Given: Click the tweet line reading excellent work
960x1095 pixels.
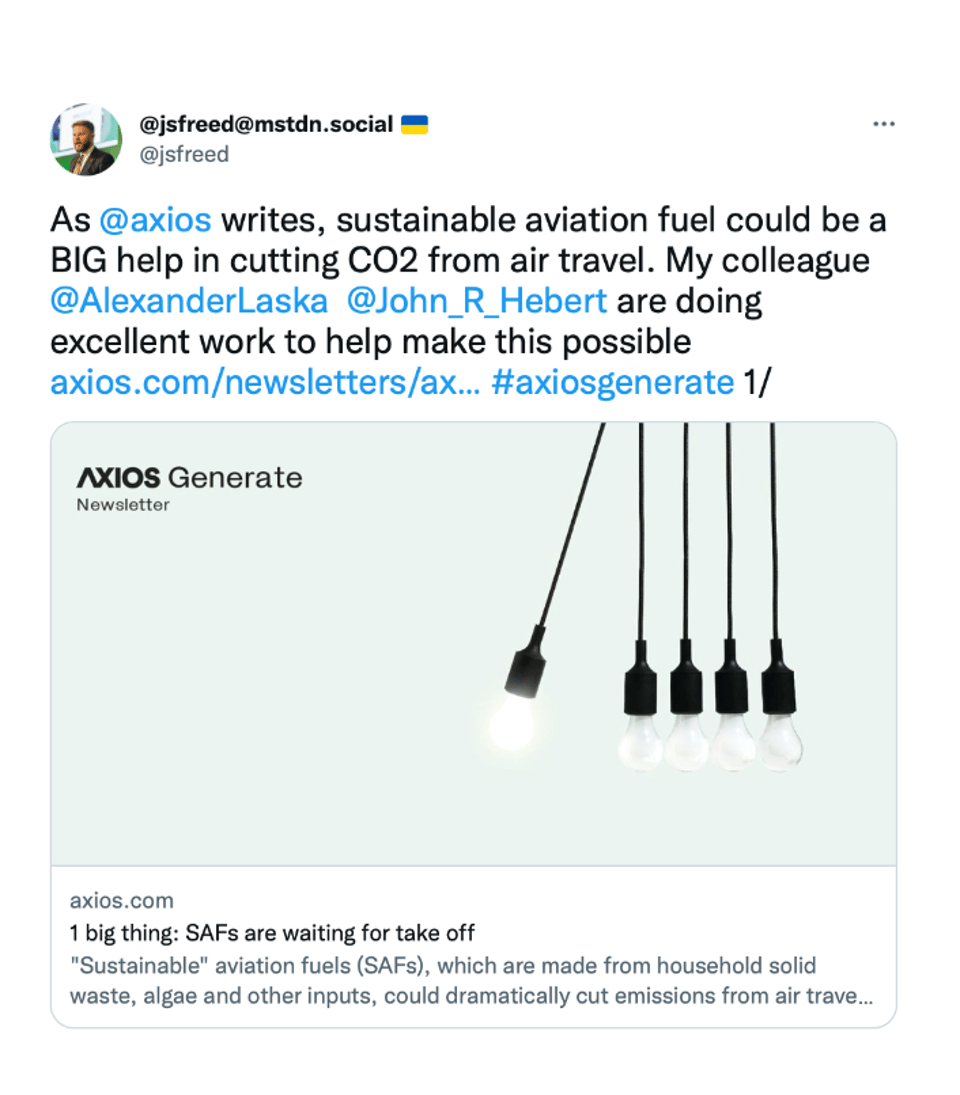Looking at the screenshot, I should [x=370, y=342].
